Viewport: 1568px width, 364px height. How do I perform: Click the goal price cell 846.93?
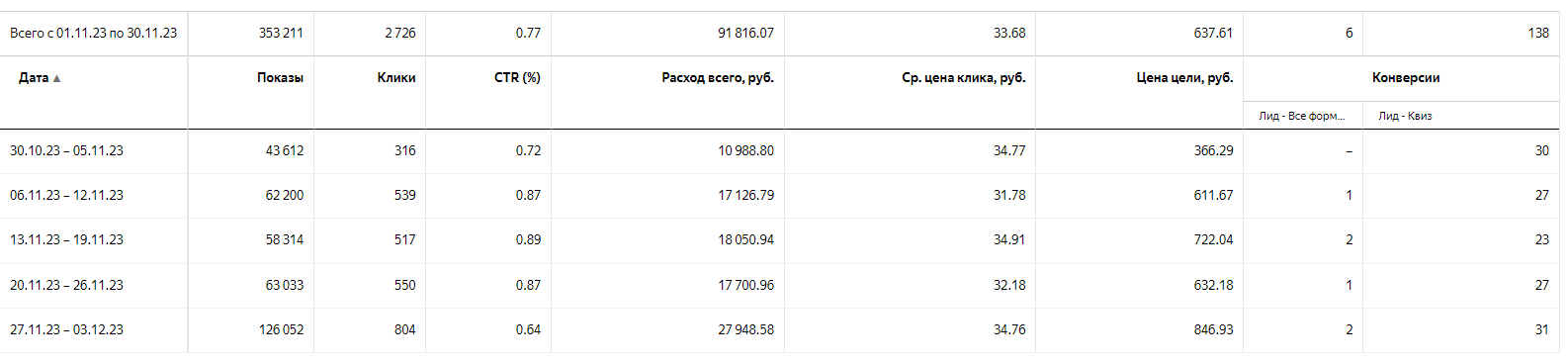coord(1213,329)
